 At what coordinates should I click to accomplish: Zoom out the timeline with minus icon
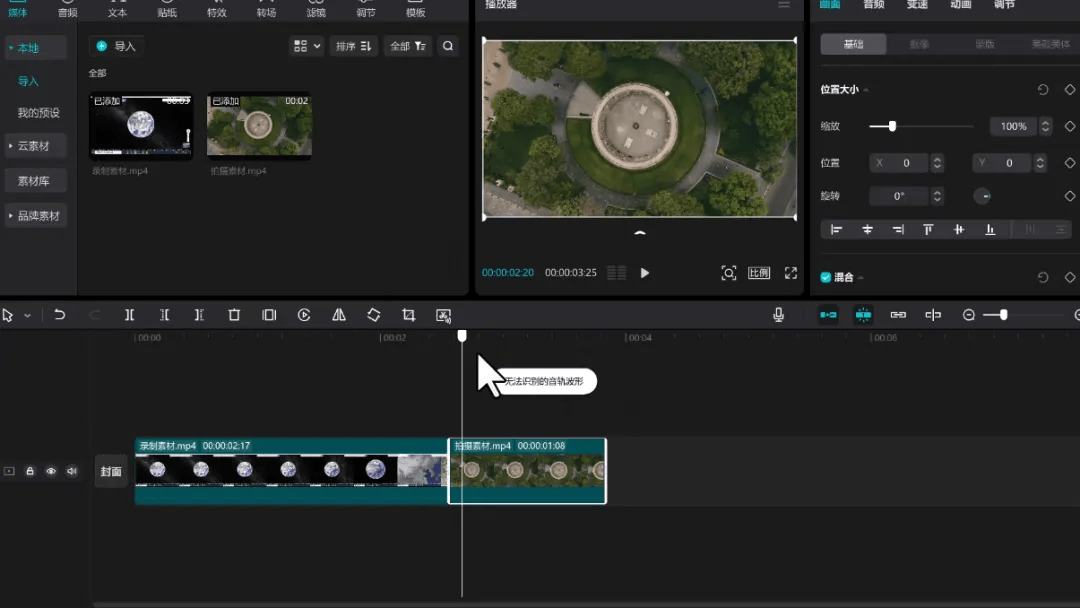pyautogui.click(x=968, y=315)
